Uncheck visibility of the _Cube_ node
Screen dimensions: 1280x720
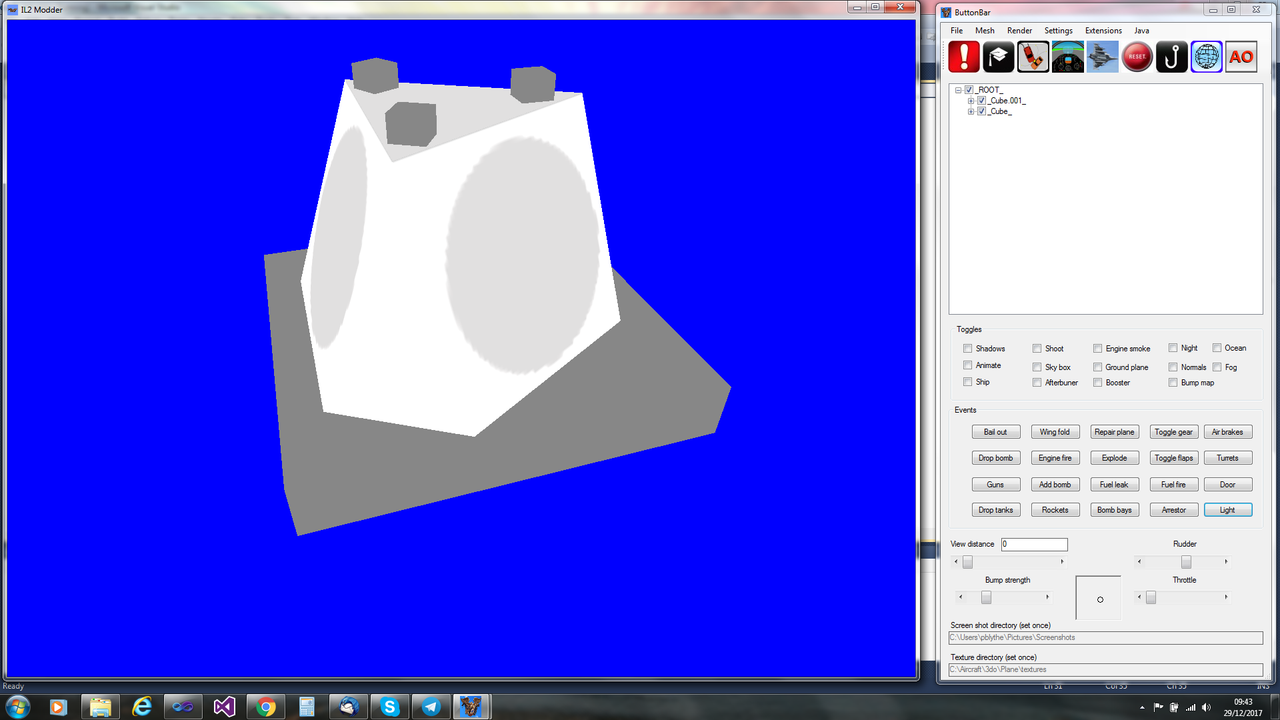[982, 111]
